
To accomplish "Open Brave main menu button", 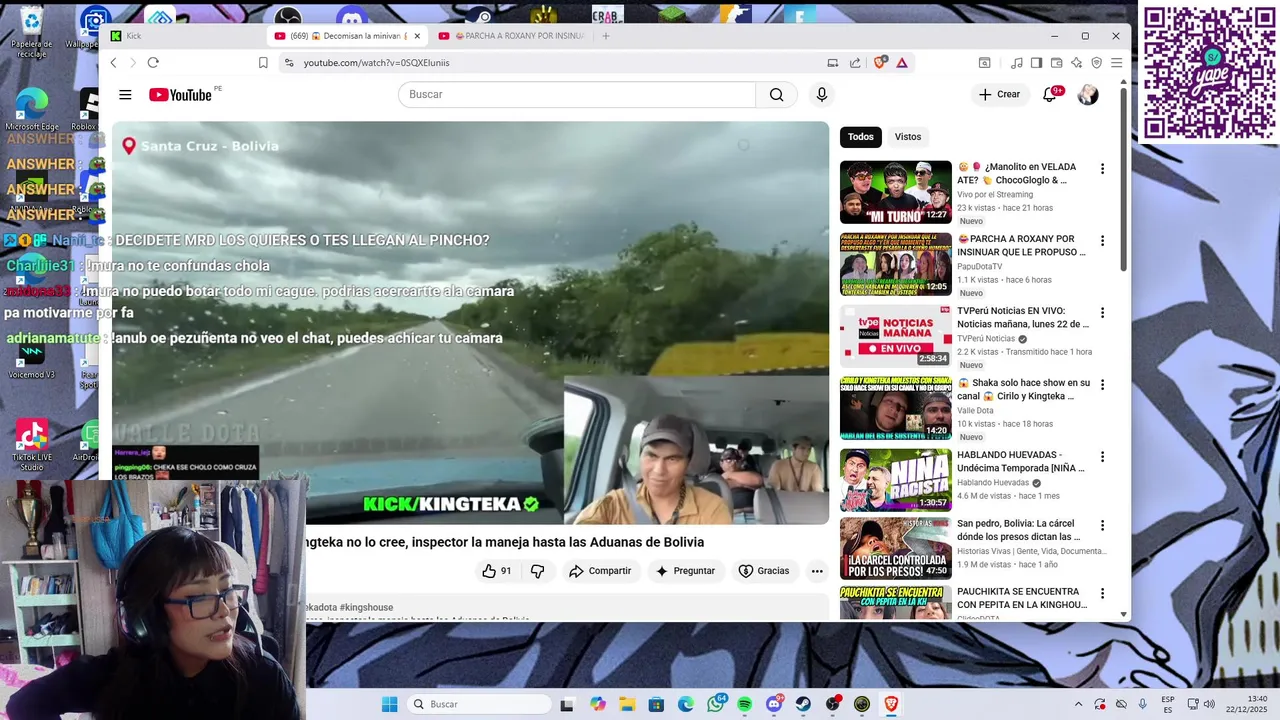I will (1116, 62).
